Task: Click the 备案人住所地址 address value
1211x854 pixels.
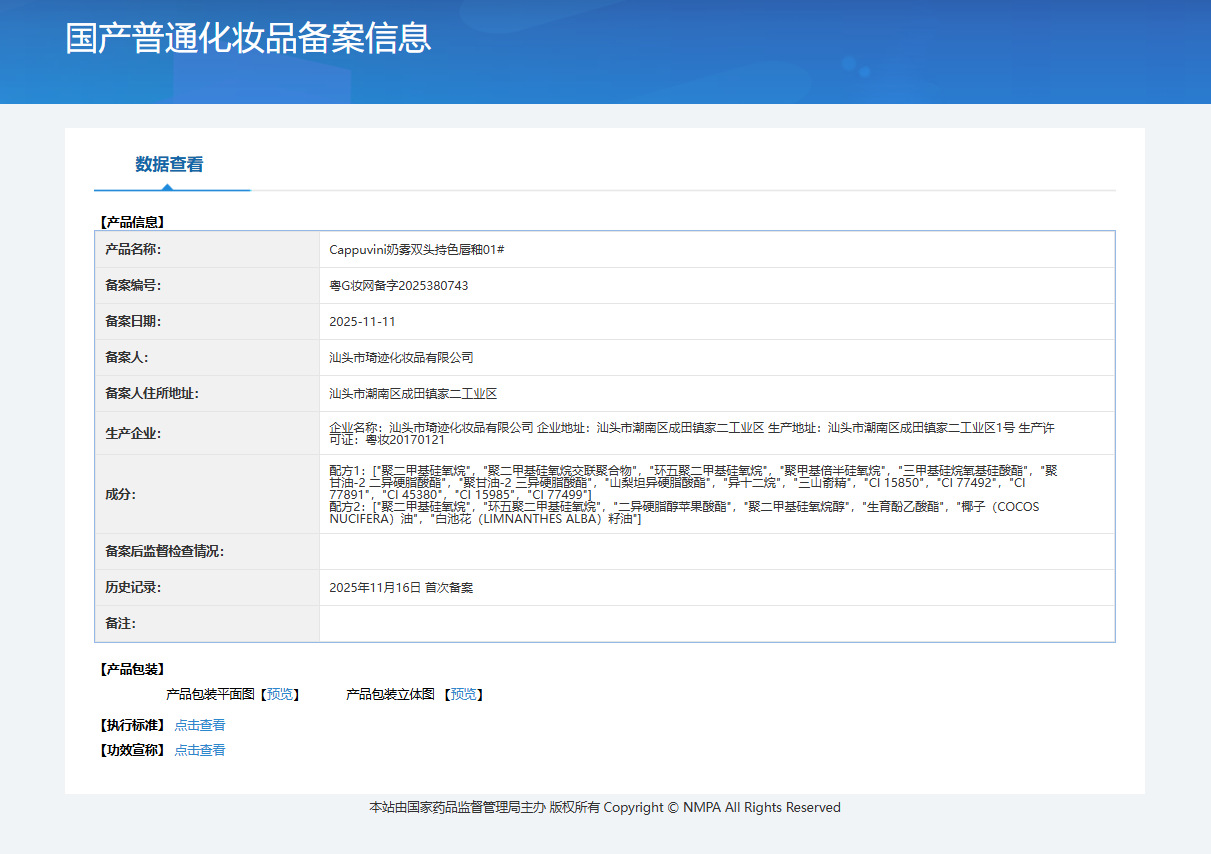Action: 413,394
